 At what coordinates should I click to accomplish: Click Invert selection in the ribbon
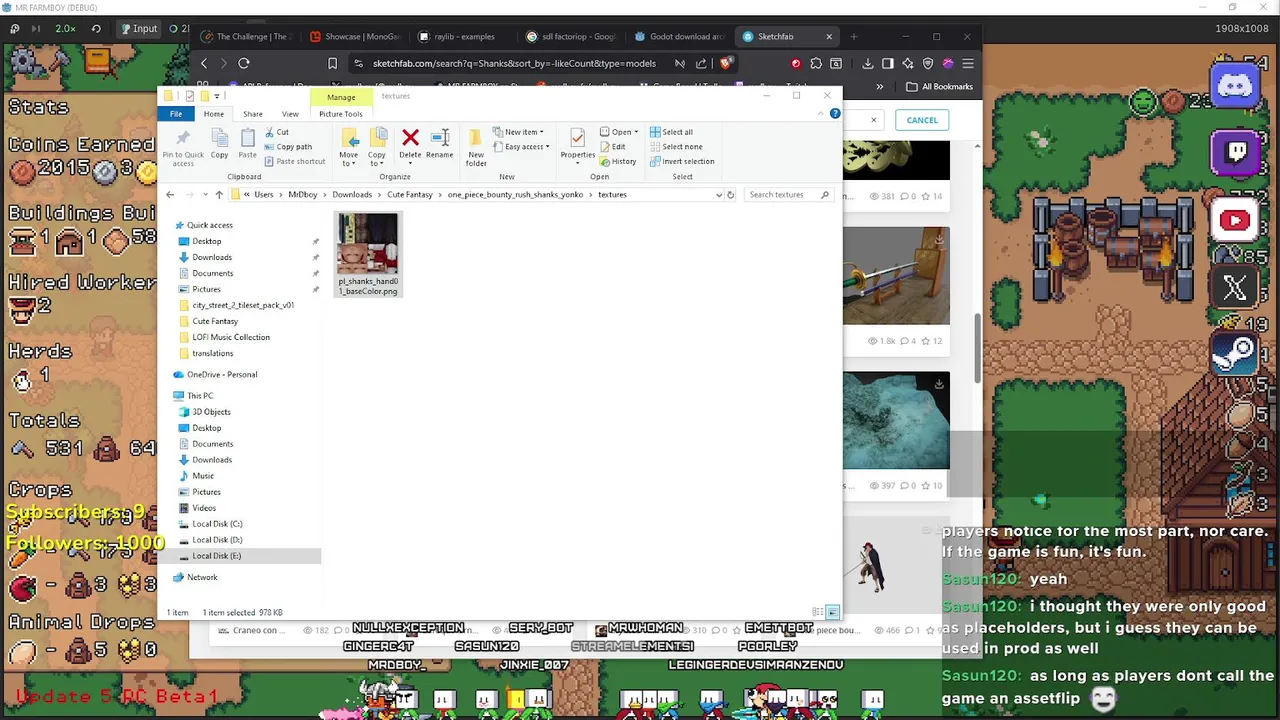tap(682, 161)
